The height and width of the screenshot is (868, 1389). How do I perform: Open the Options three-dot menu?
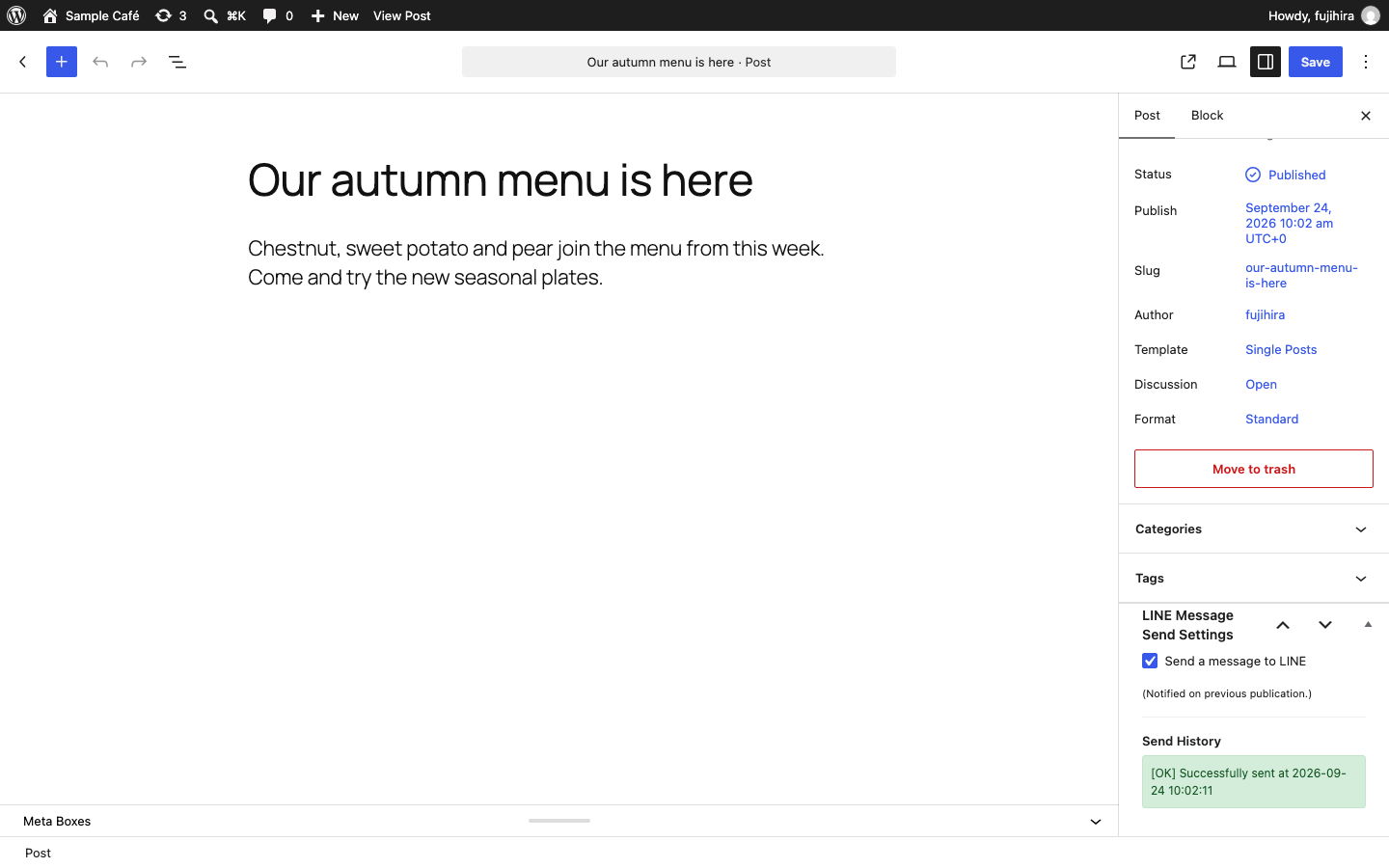pos(1366,62)
